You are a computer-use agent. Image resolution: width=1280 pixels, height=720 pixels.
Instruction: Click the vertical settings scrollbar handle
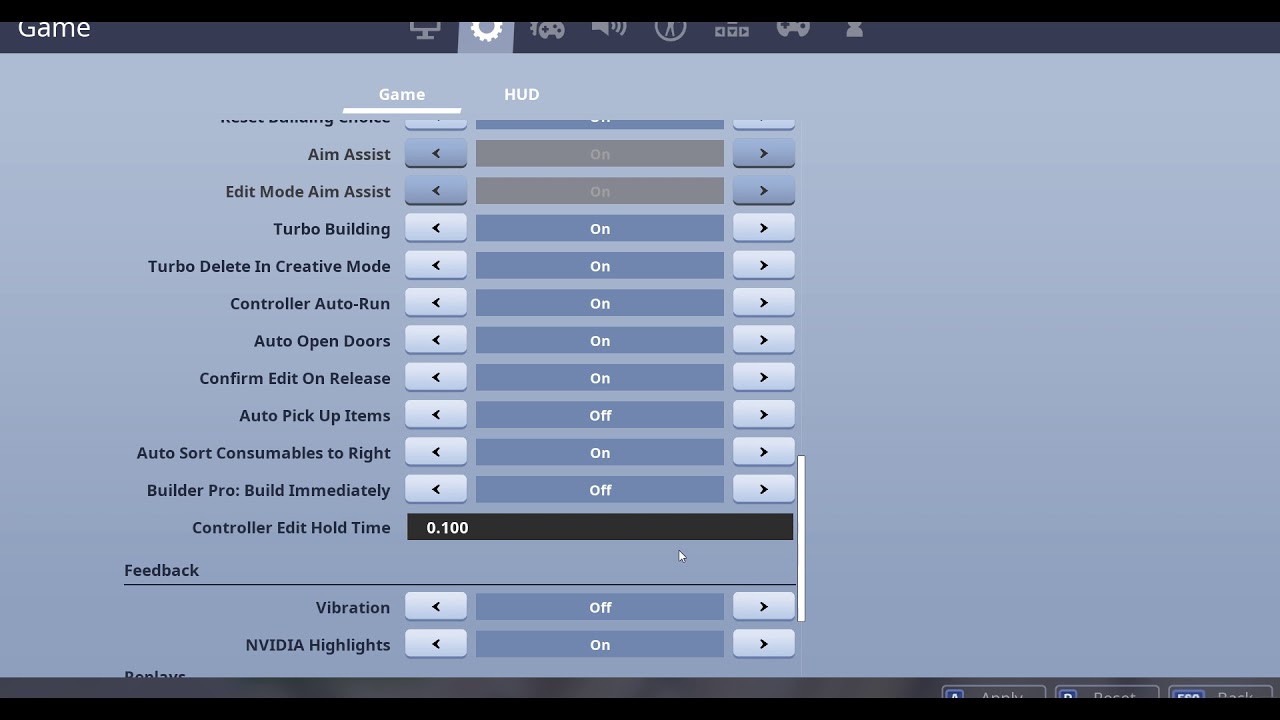[x=801, y=538]
